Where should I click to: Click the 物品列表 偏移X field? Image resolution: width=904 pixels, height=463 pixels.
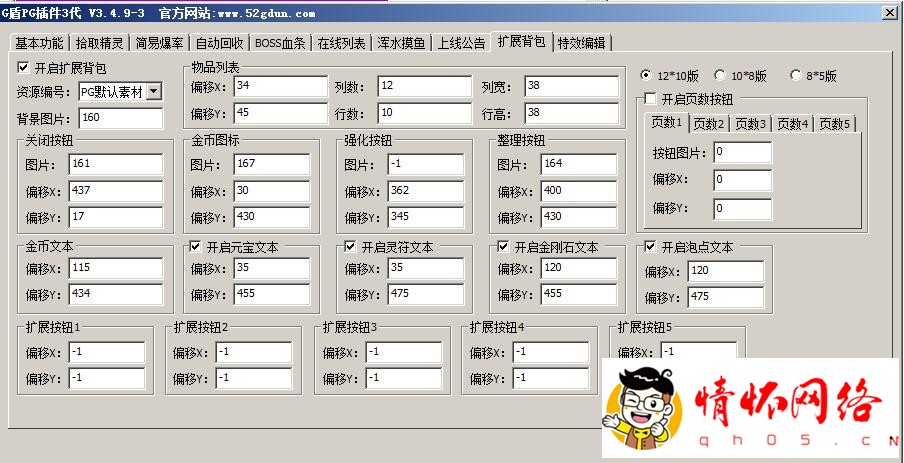281,86
